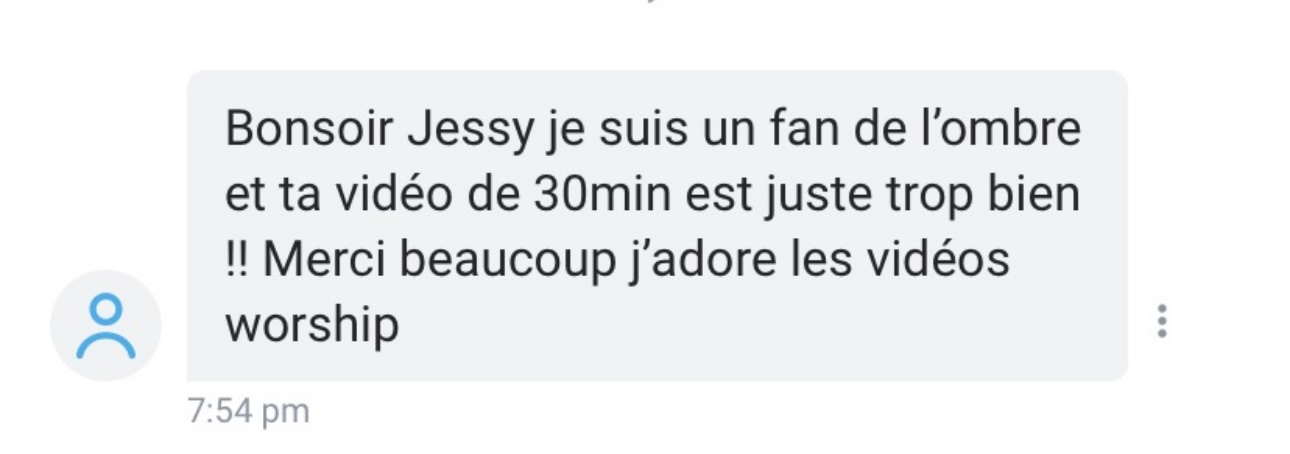Image resolution: width=1290 pixels, height=454 pixels.
Task: Click the word "juste" in the message
Action: click(816, 195)
